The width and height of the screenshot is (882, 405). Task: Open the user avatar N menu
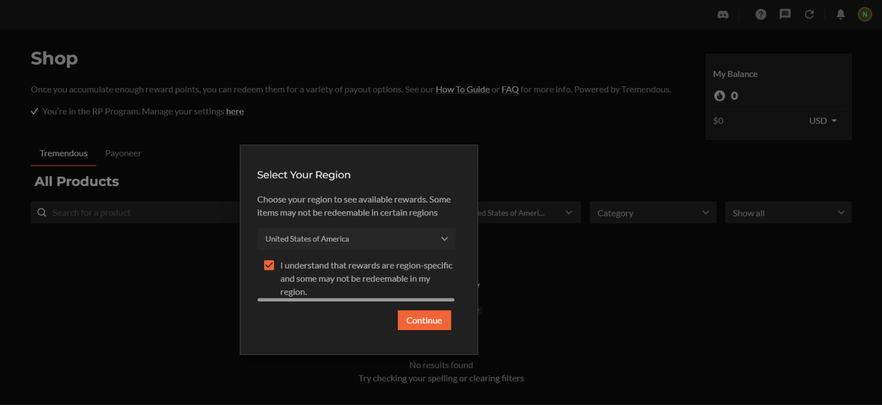click(865, 15)
